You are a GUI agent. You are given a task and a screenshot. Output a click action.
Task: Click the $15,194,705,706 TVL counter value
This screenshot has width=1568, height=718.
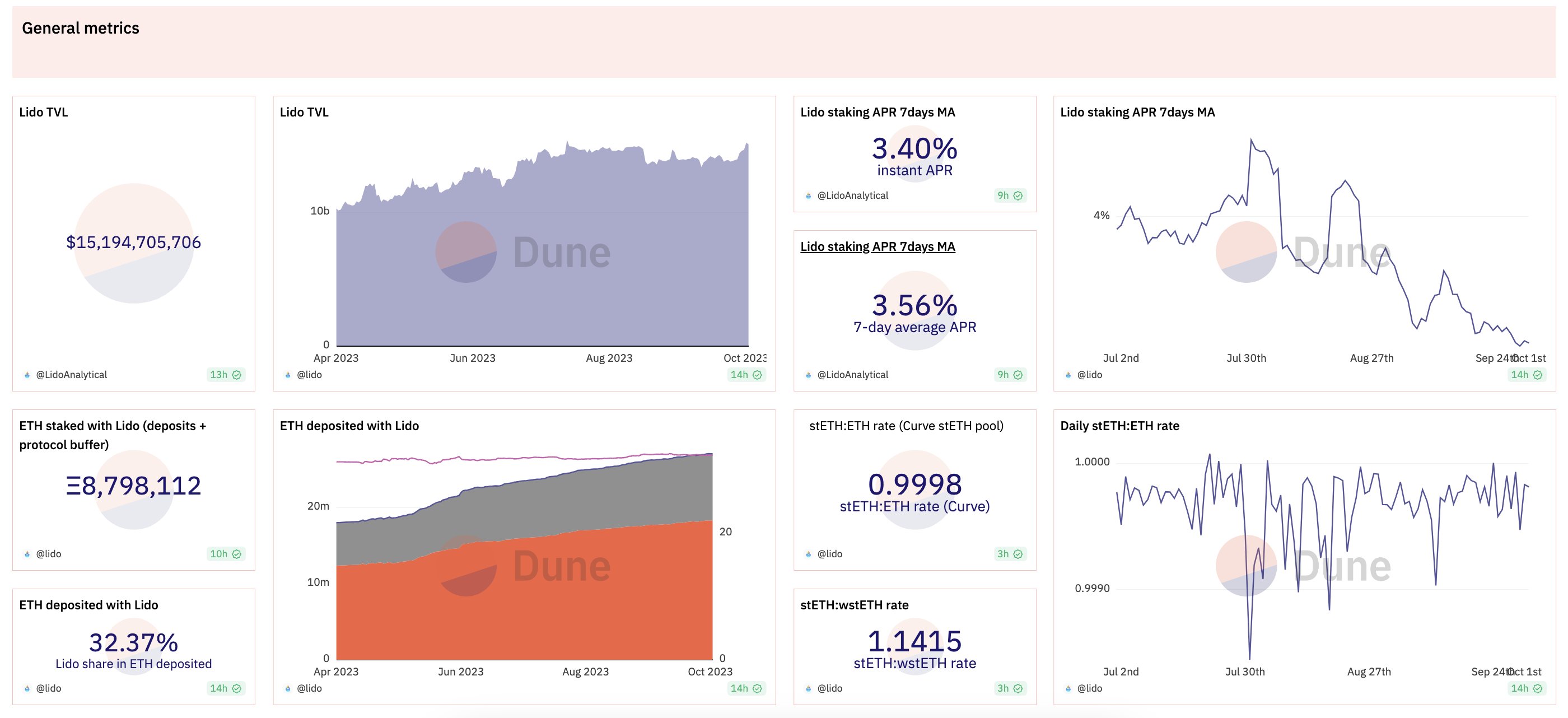[133, 243]
